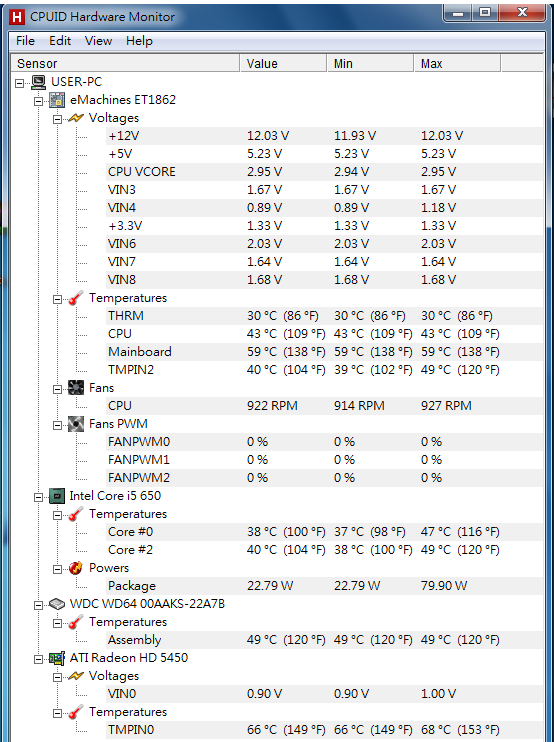554x742 pixels.
Task: Open the Edit menu
Action: point(60,41)
